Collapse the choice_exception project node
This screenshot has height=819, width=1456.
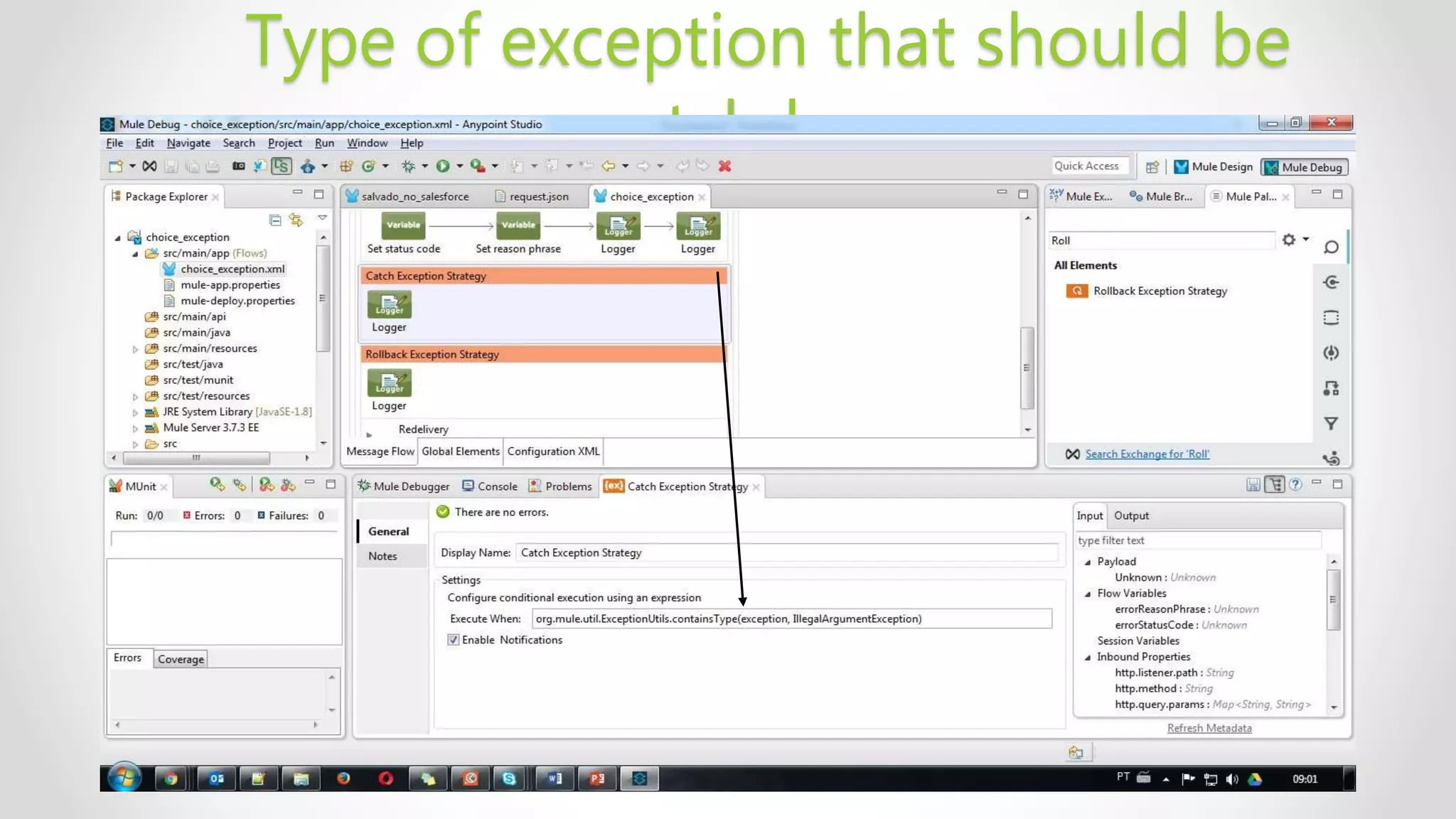(x=118, y=237)
